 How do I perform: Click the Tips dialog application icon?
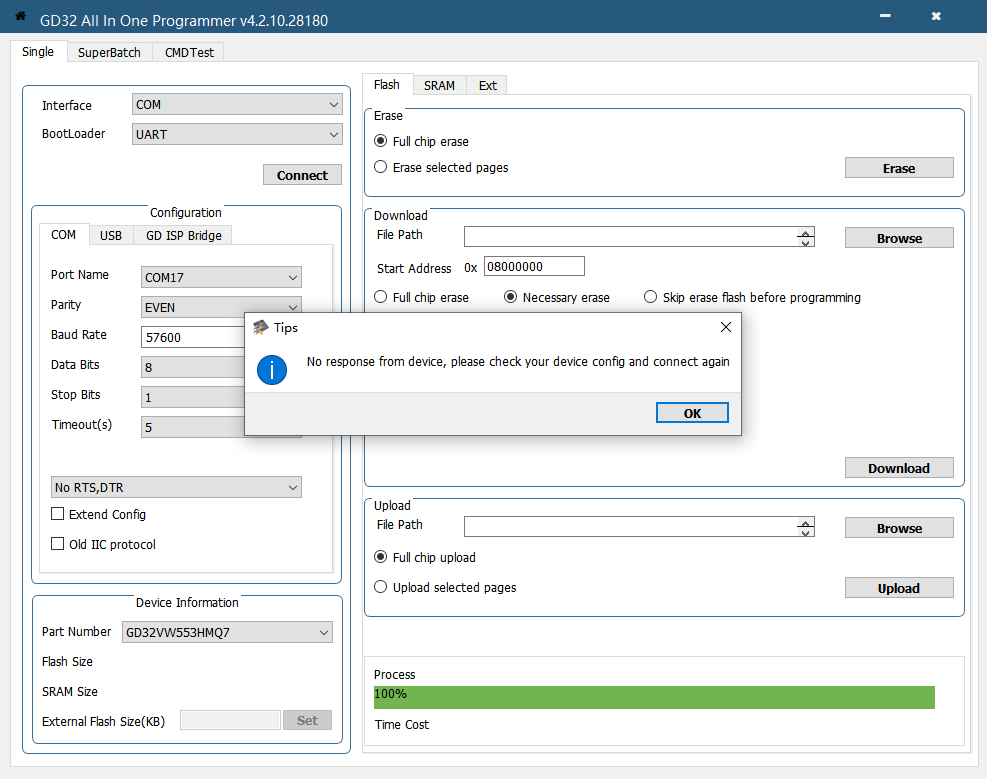tap(260, 328)
